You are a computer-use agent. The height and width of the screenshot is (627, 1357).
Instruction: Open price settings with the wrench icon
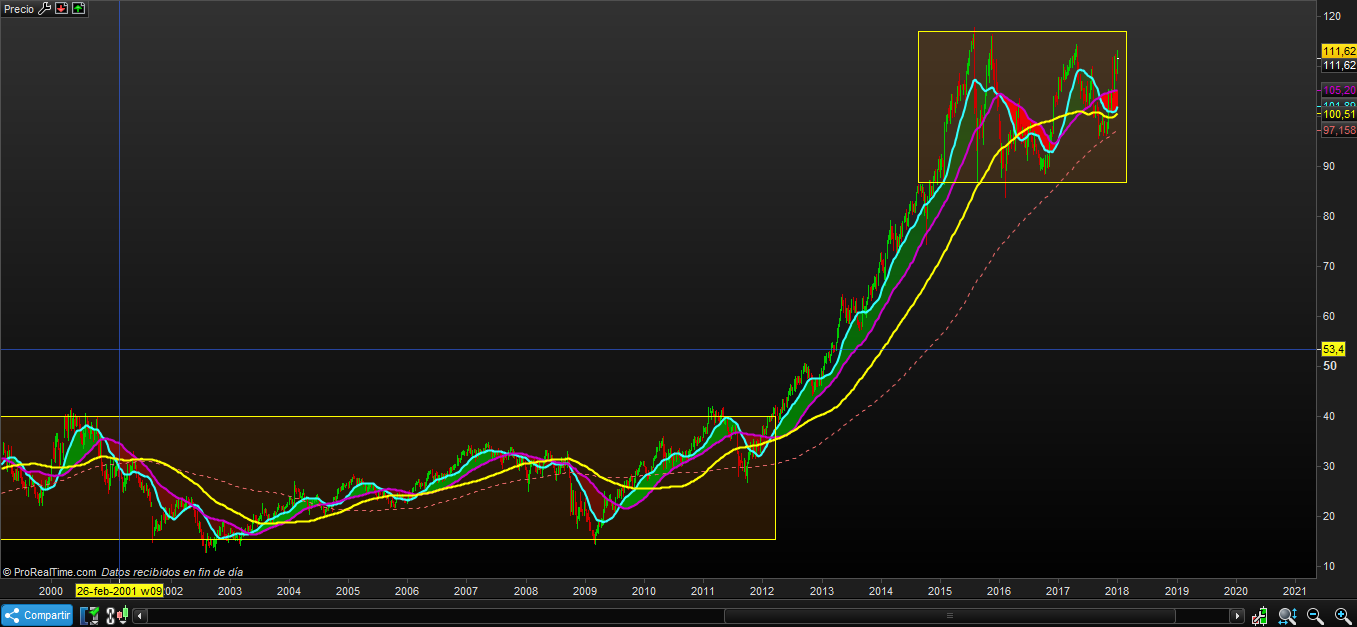[44, 8]
